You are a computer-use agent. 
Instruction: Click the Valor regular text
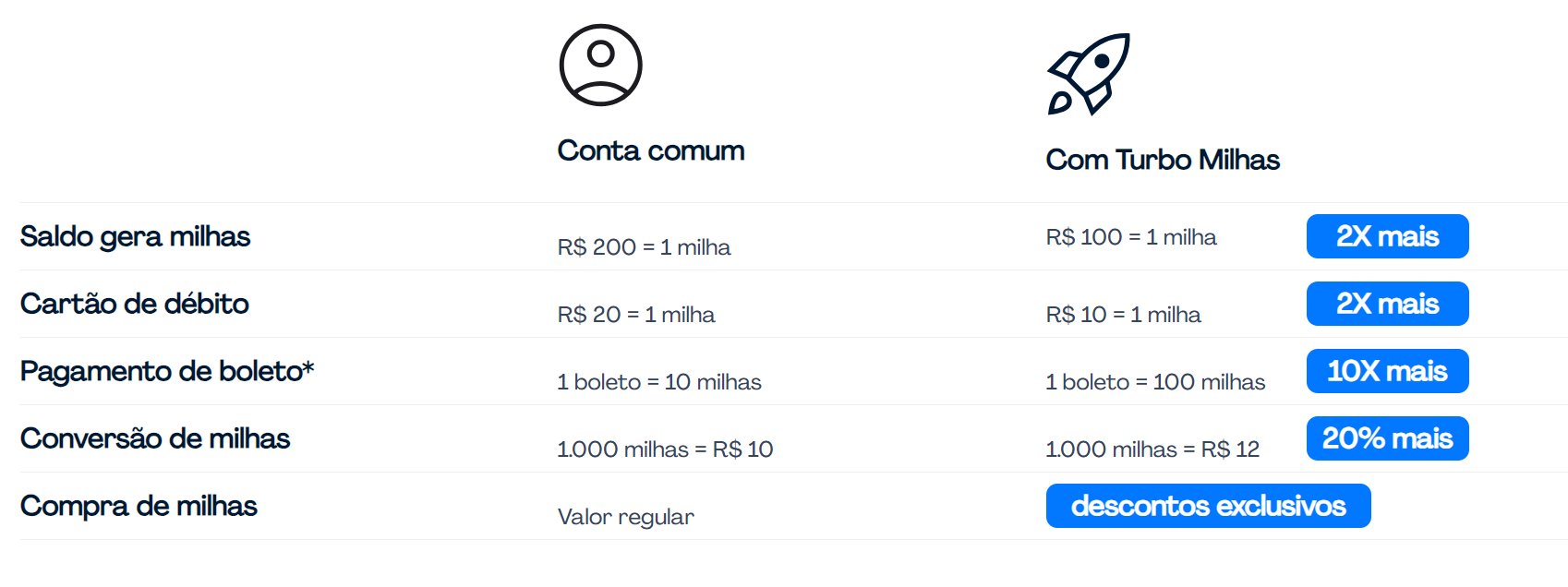[626, 517]
